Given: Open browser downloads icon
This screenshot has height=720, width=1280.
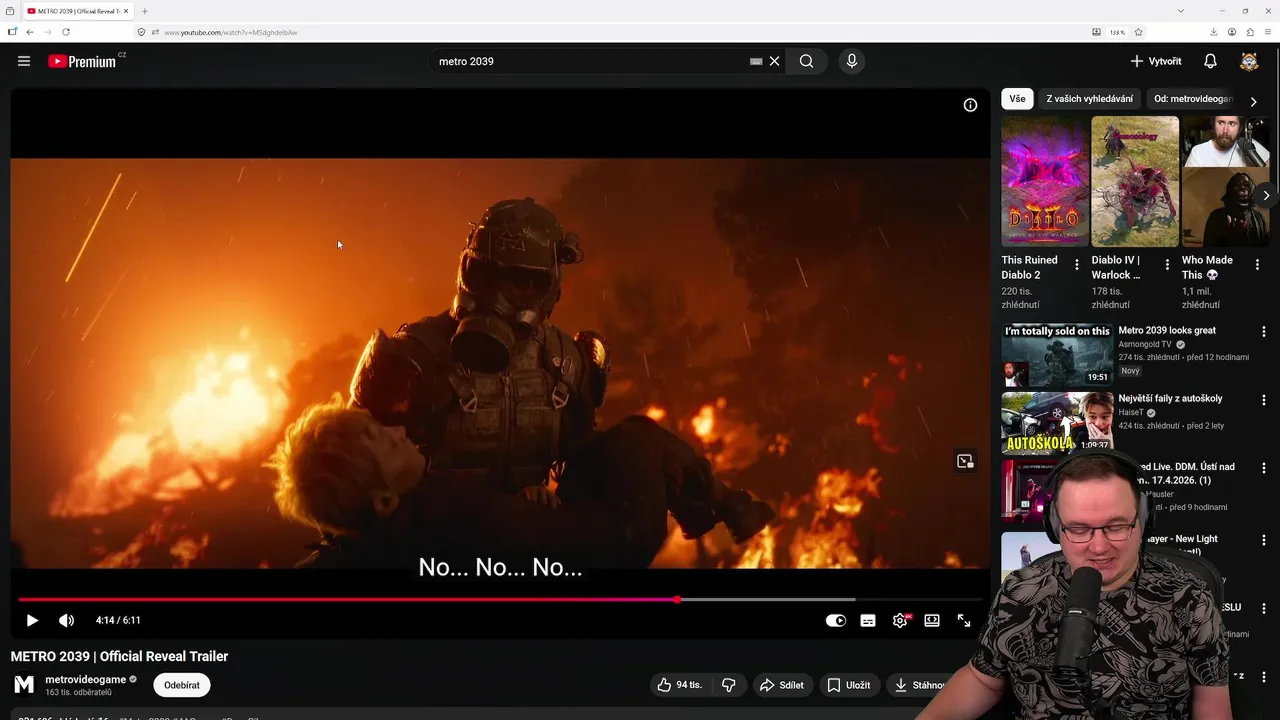Looking at the screenshot, I should [1213, 32].
